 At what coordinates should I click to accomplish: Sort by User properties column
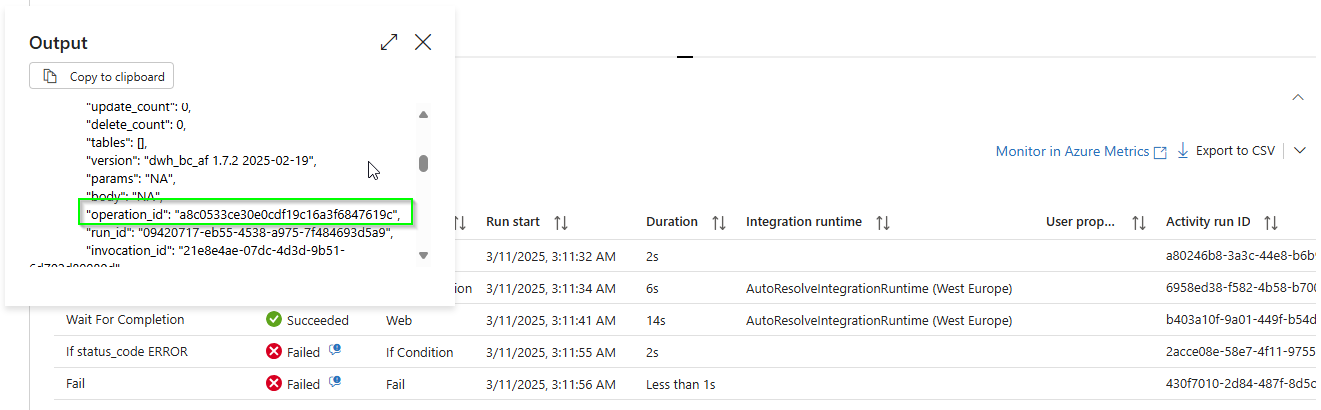click(1139, 222)
